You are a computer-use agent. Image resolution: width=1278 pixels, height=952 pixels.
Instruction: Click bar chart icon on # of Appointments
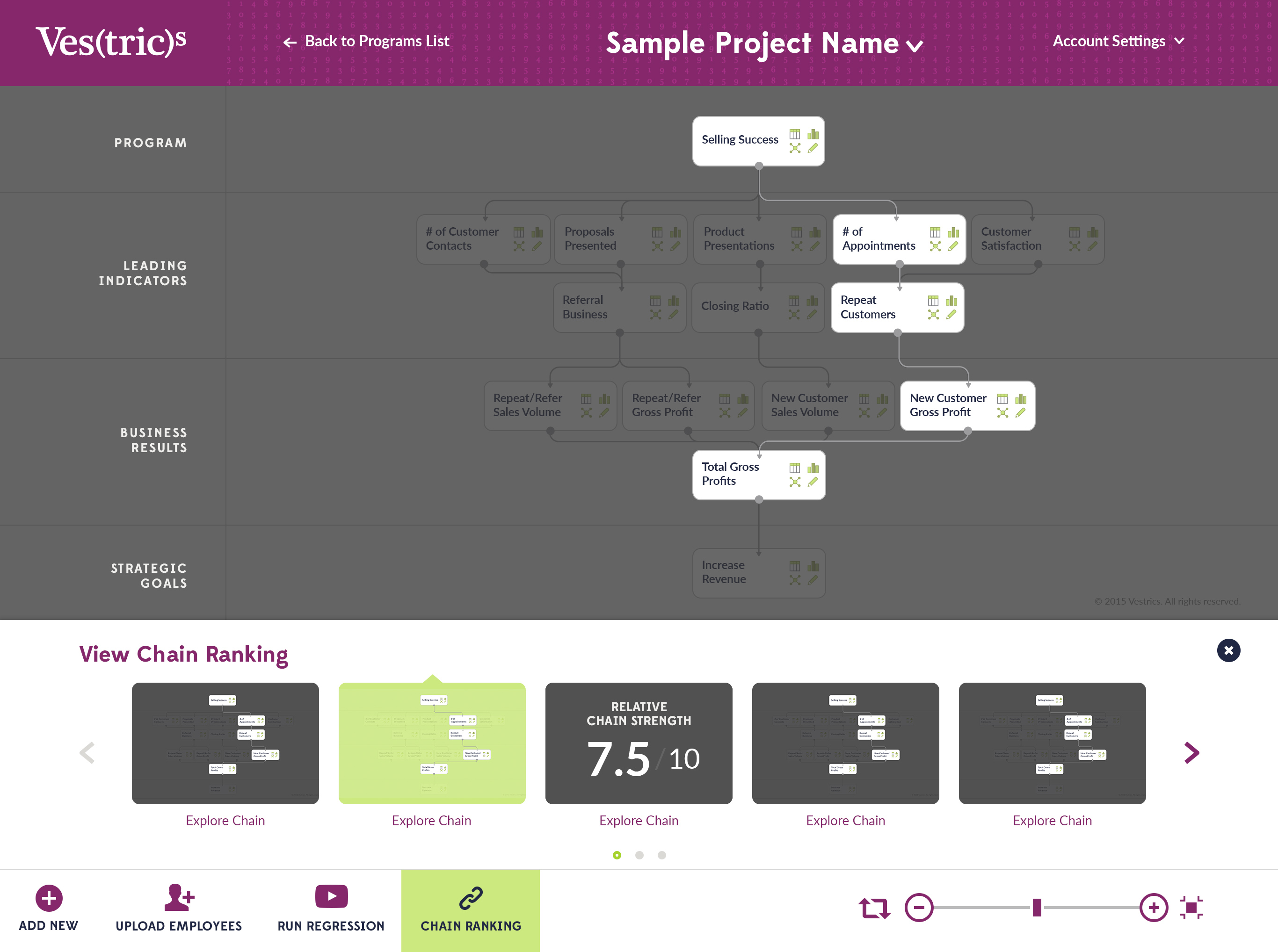pyautogui.click(x=953, y=232)
